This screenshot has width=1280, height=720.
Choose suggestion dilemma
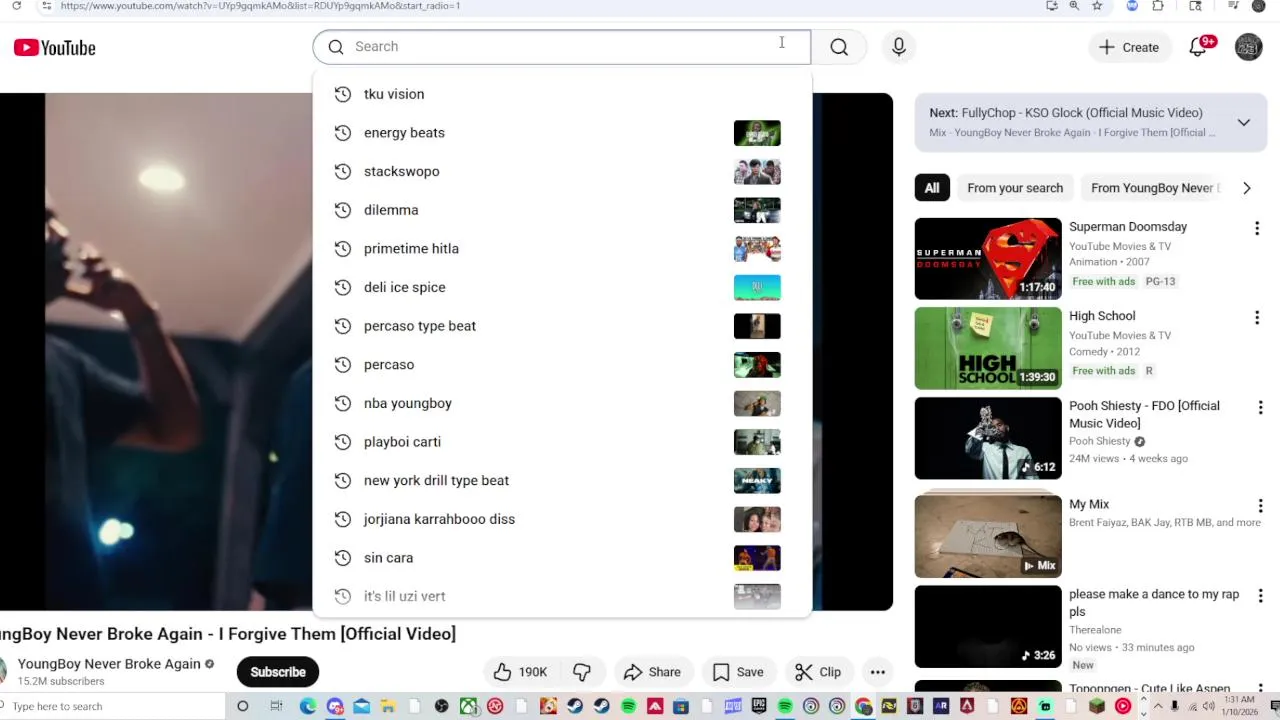(562, 210)
